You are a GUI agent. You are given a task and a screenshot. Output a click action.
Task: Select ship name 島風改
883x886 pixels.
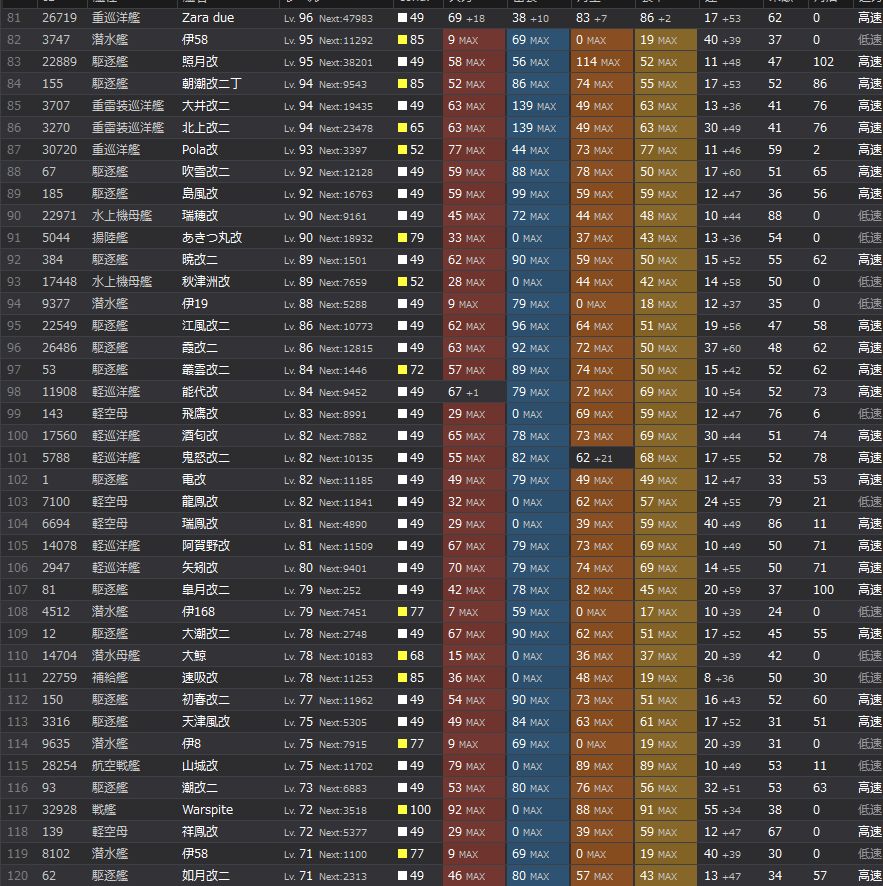(x=200, y=194)
